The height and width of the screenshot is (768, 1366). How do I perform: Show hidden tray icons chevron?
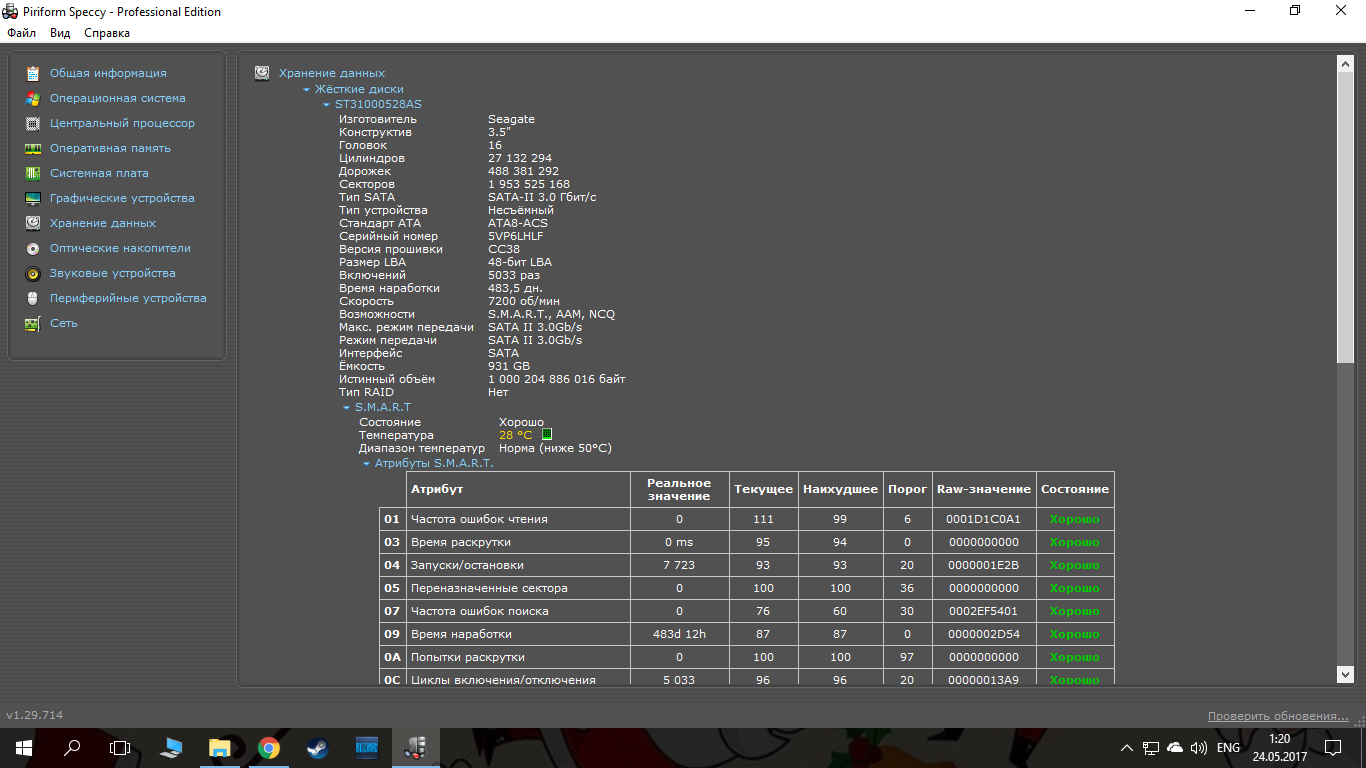[x=1127, y=747]
